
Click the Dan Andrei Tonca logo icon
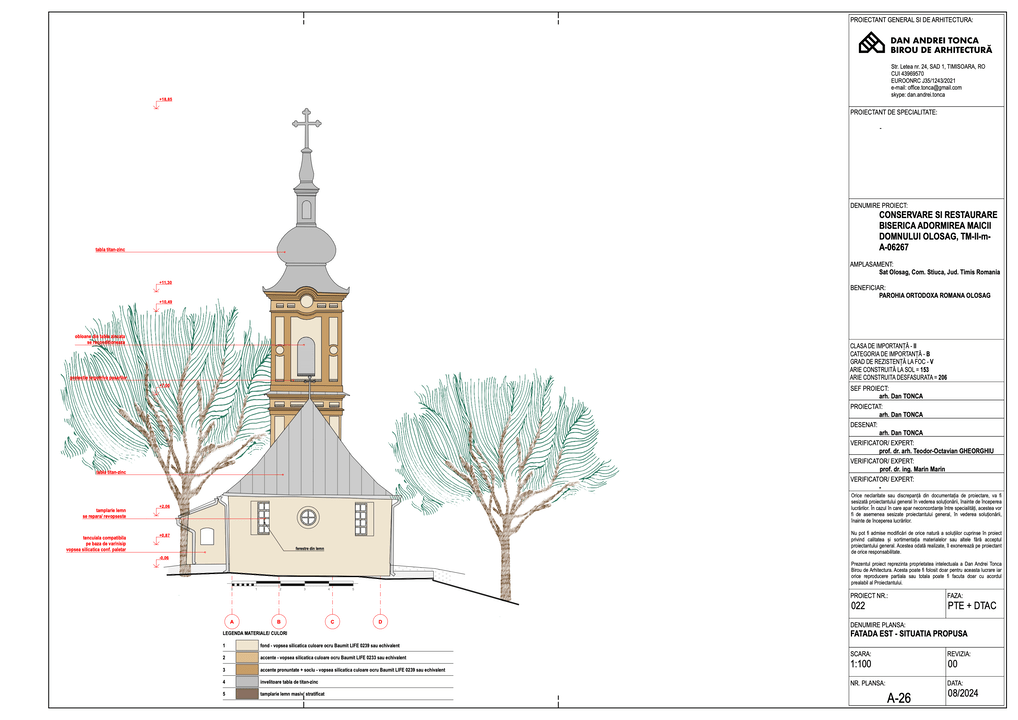click(872, 43)
